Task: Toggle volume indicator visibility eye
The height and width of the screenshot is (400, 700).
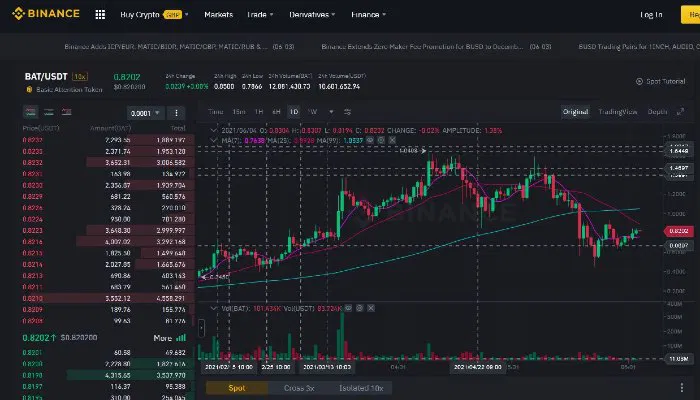Action: [348, 308]
